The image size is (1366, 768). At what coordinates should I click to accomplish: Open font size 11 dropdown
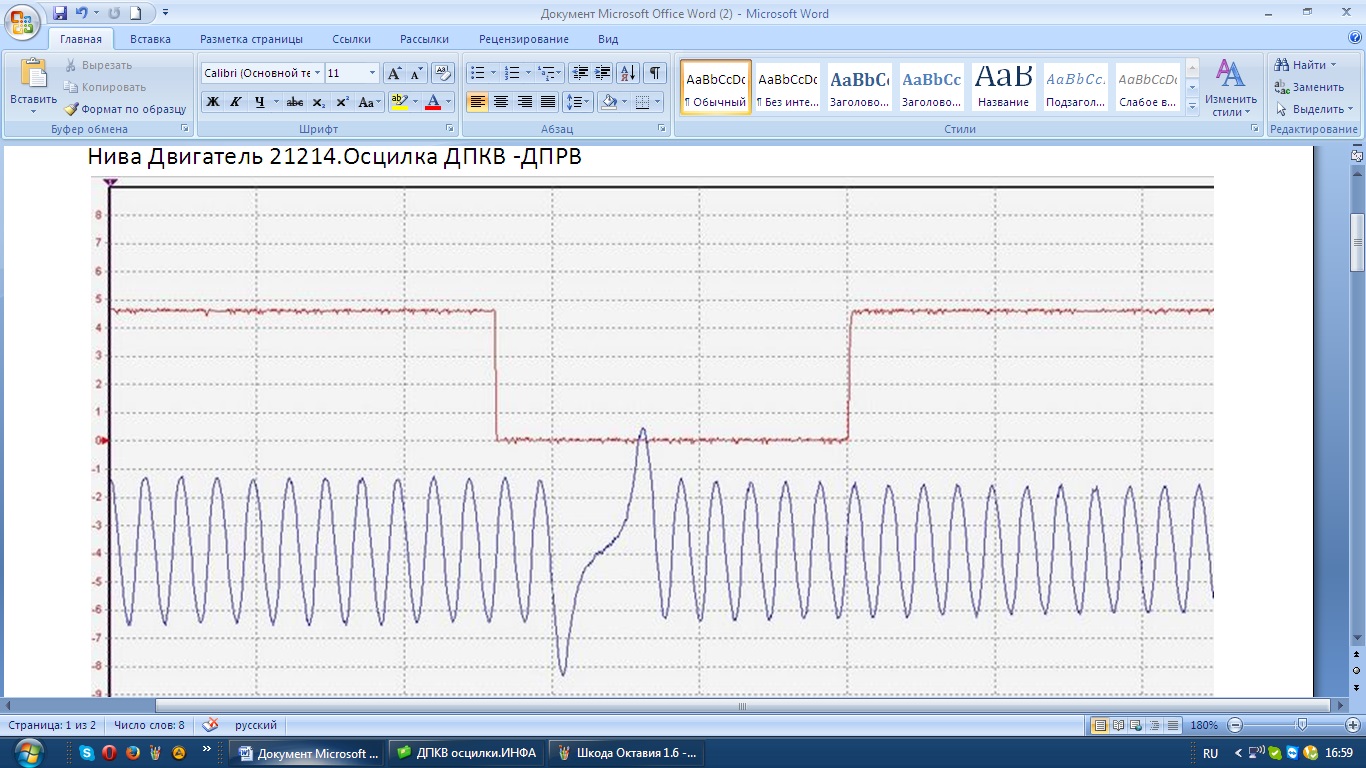[x=373, y=73]
